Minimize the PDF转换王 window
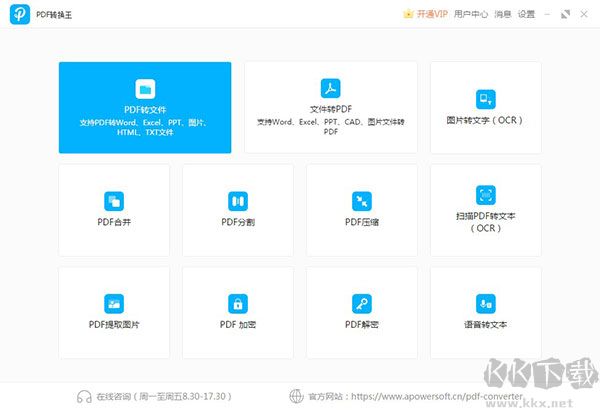 pos(548,14)
